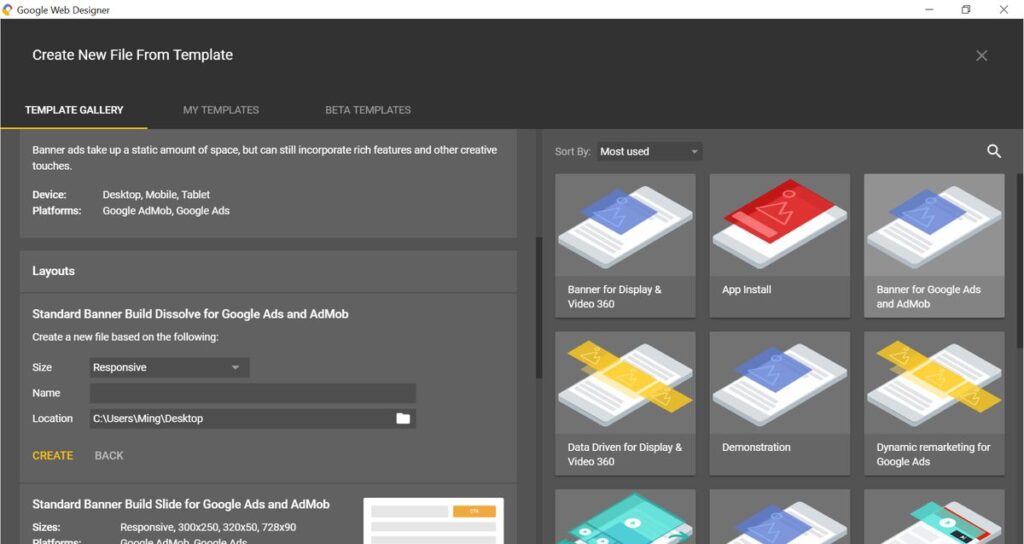This screenshot has width=1024, height=544.
Task: Open the Beta Templates tab
Action: [368, 110]
